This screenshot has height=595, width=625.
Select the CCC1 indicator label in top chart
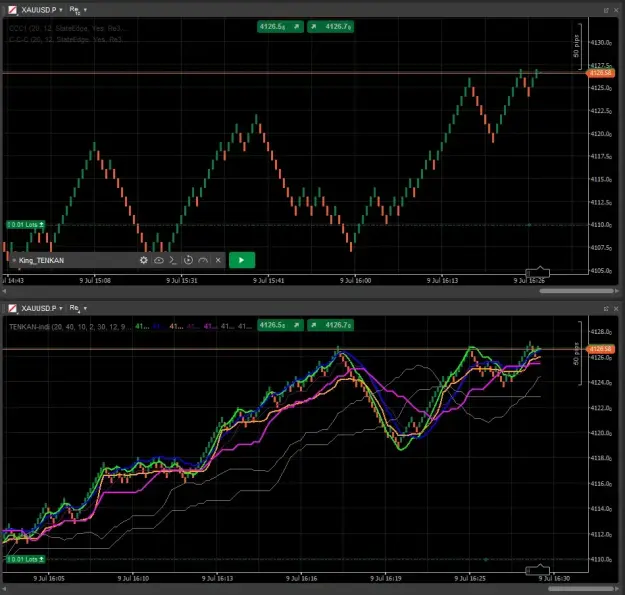68,29
